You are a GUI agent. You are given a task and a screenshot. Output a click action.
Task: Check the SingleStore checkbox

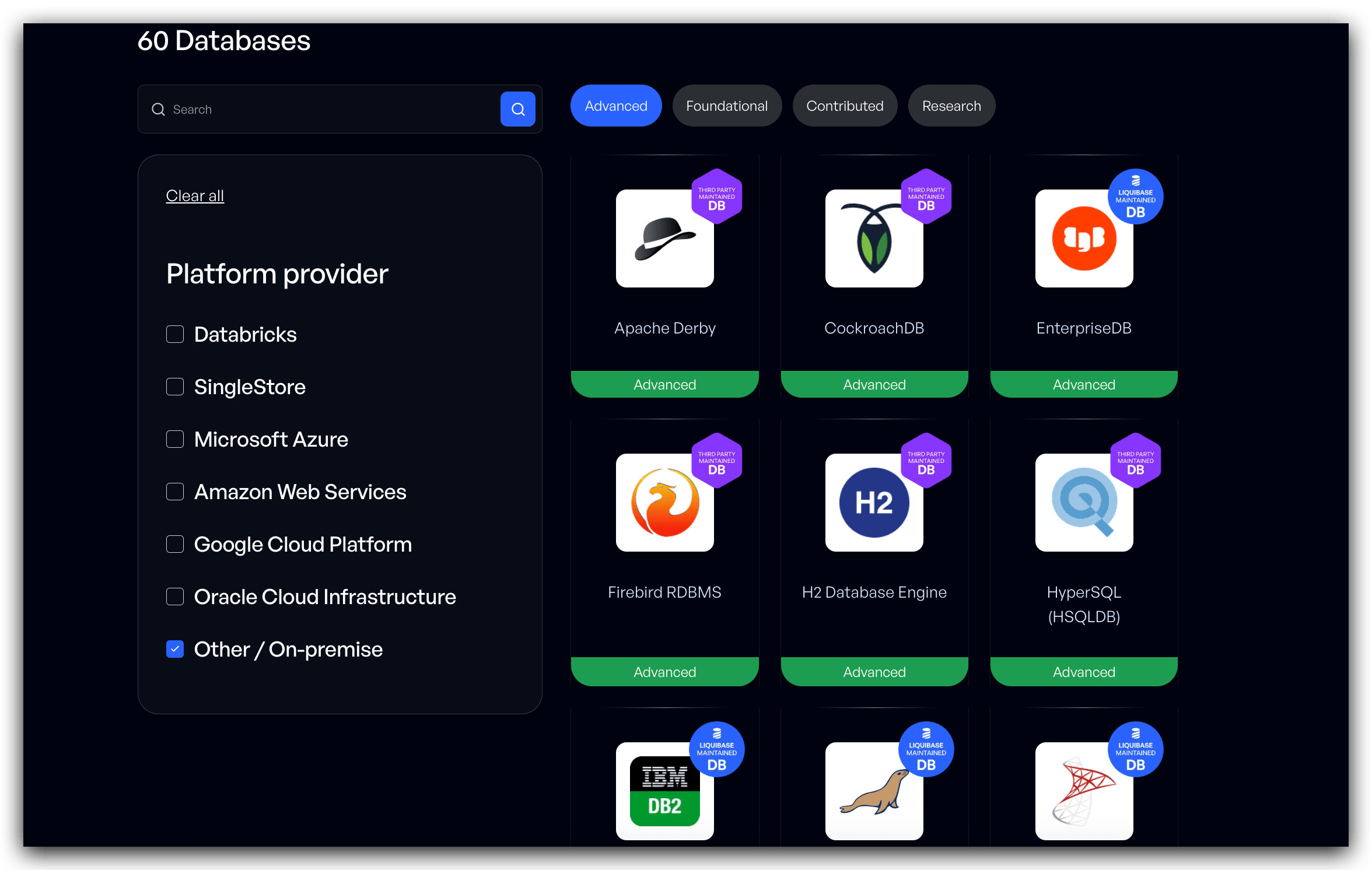point(175,387)
